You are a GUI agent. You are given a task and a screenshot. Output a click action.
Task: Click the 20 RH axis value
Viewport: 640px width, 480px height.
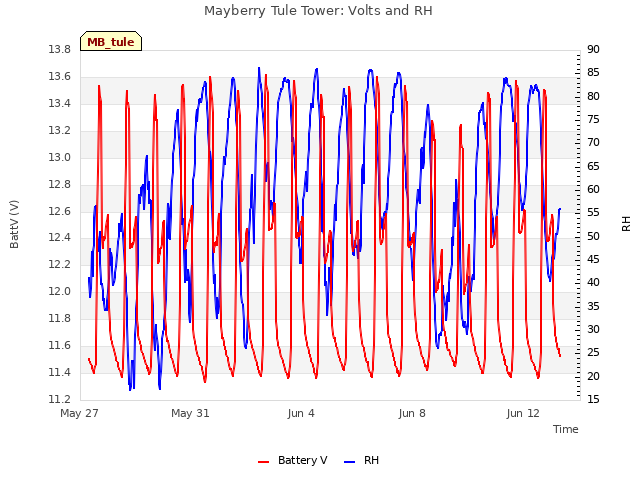click(593, 376)
